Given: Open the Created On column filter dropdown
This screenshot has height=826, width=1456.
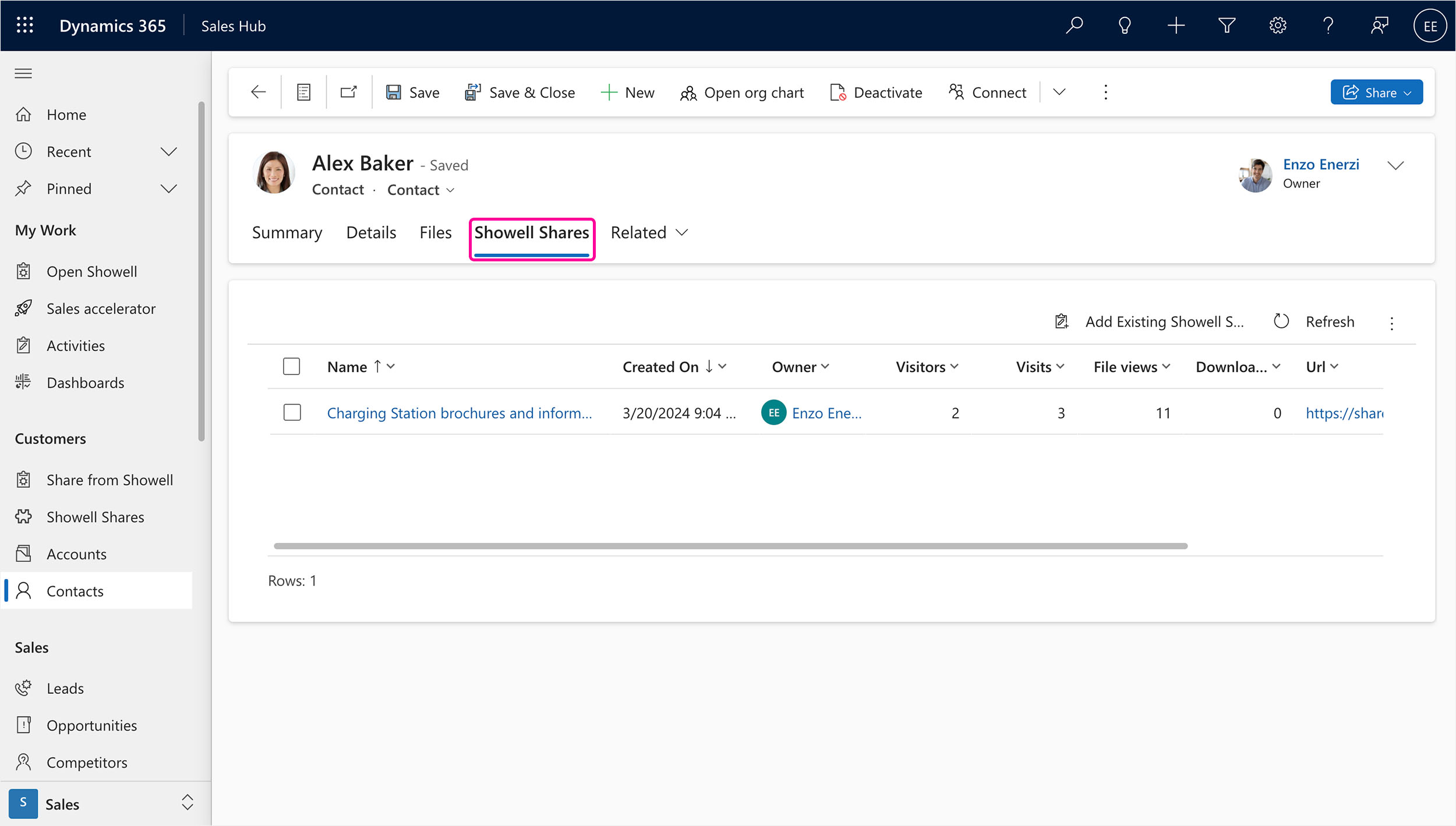Looking at the screenshot, I should click(x=722, y=366).
